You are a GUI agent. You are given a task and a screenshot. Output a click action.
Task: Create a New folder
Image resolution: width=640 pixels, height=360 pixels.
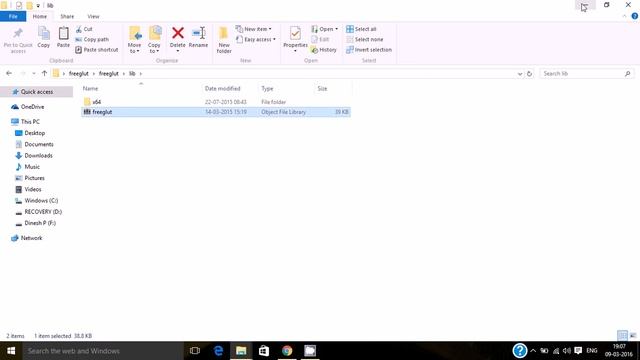224,40
